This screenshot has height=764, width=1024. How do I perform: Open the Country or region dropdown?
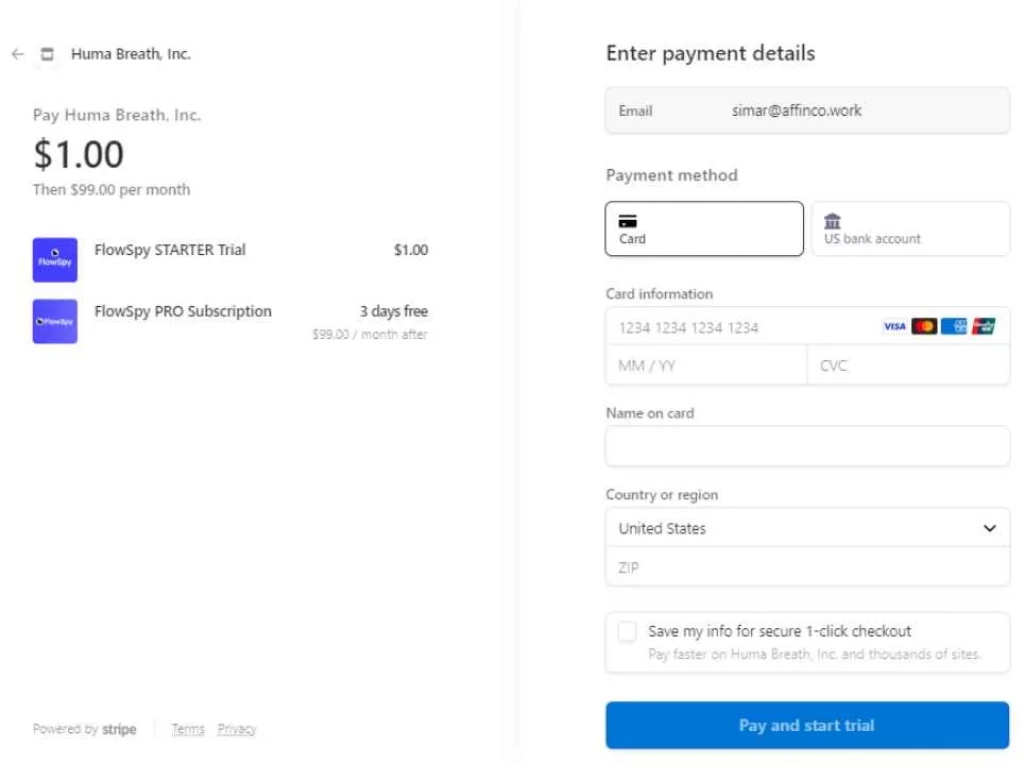point(807,528)
